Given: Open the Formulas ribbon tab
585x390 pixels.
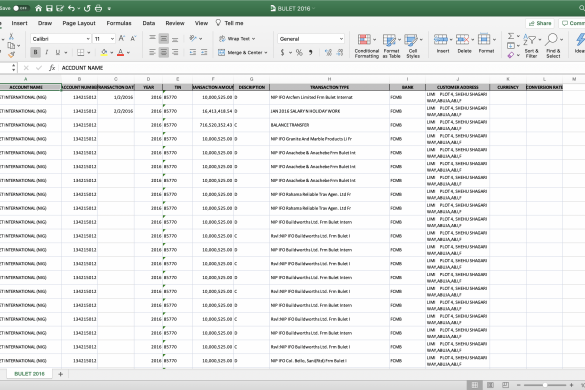Looking at the screenshot, I should click(119, 23).
